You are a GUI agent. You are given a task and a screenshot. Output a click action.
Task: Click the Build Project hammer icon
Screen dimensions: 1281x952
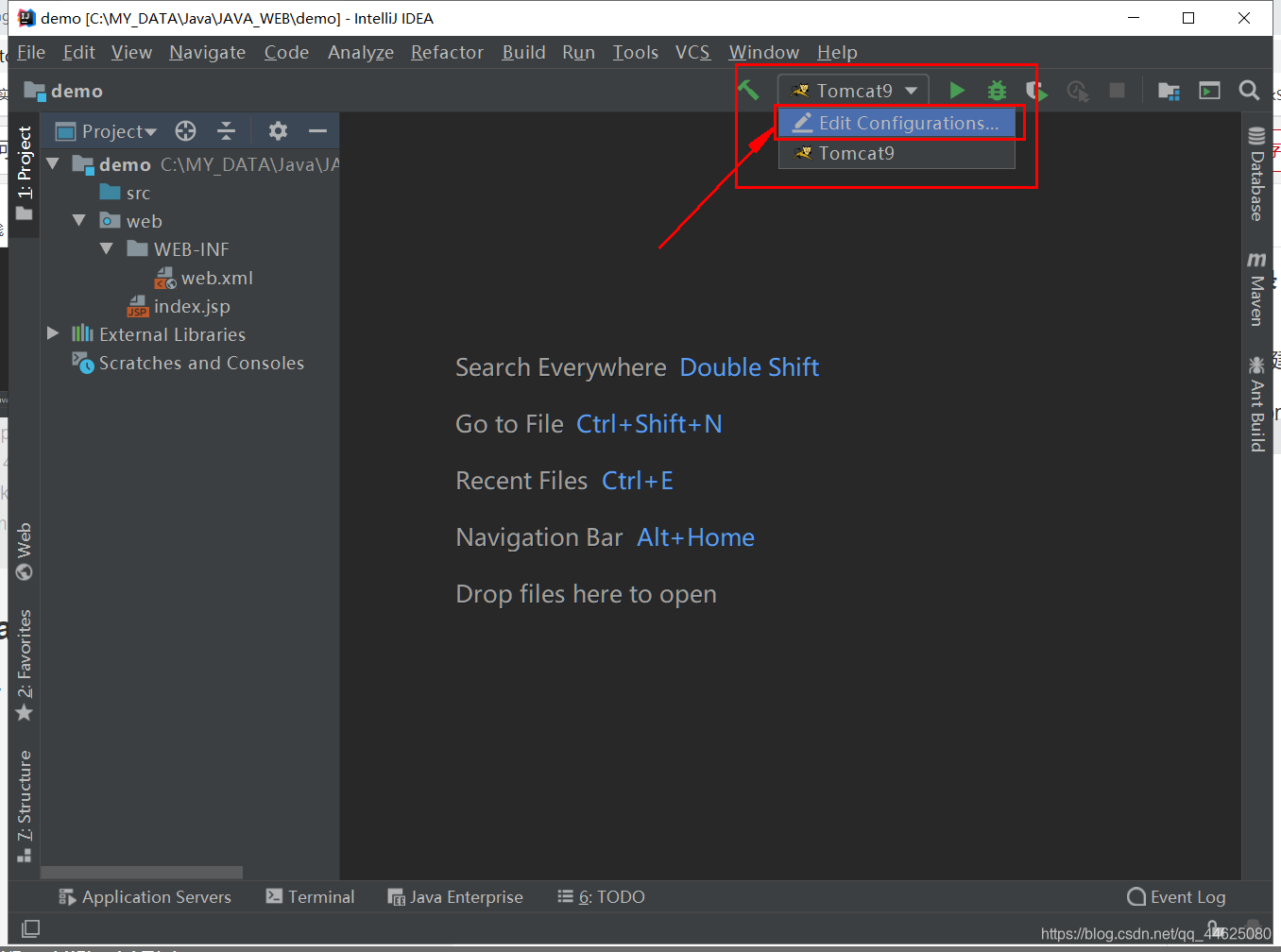748,90
